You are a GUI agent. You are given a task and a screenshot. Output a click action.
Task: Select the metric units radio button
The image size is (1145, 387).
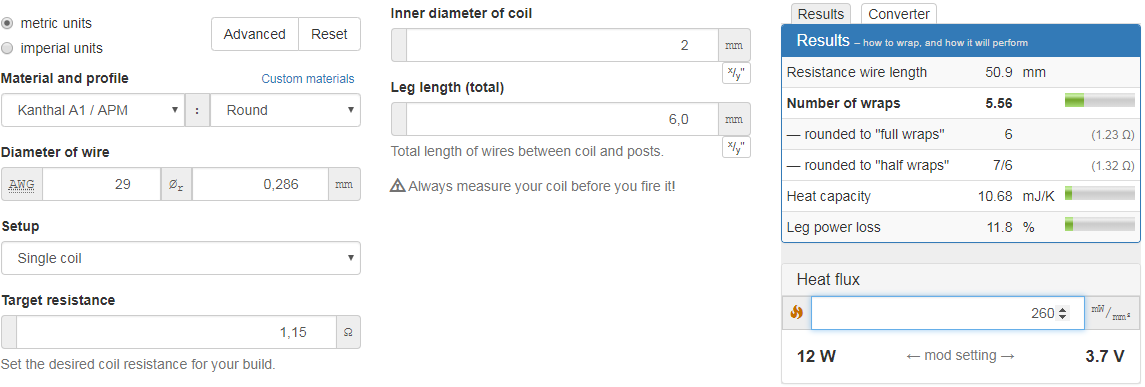(x=7, y=23)
